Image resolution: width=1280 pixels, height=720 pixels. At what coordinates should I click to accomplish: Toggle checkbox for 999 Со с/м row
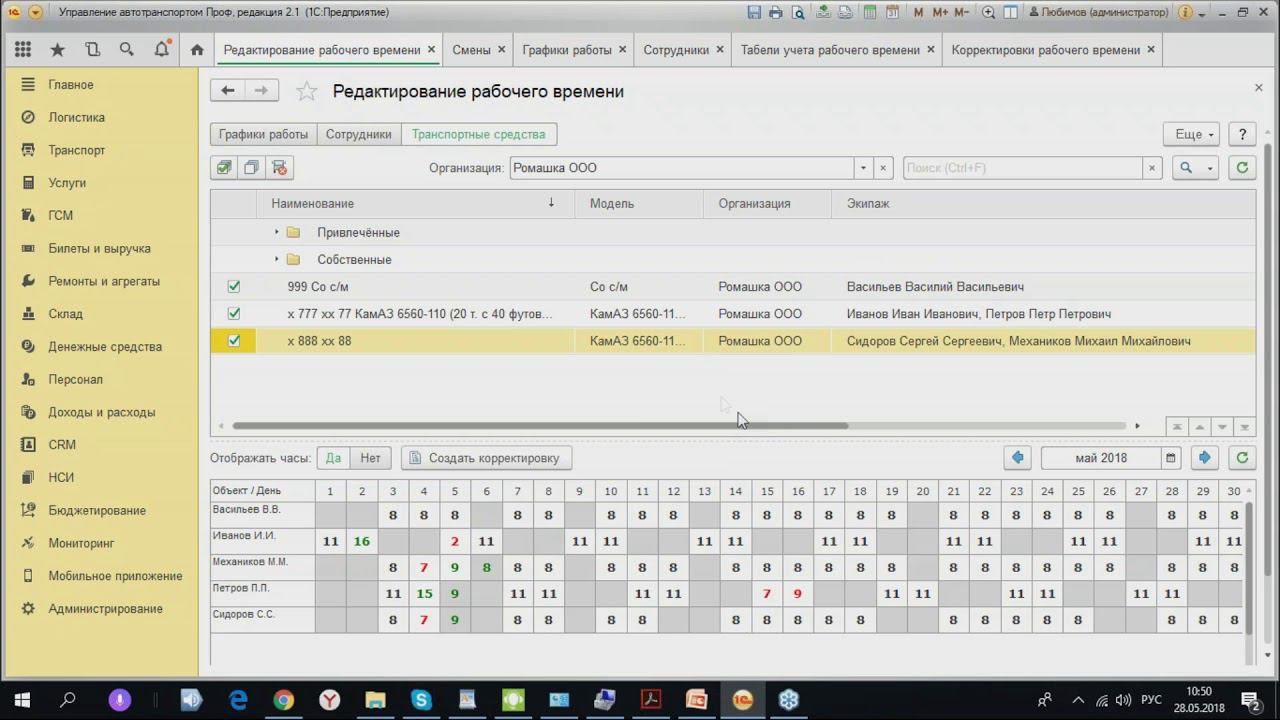(234, 287)
